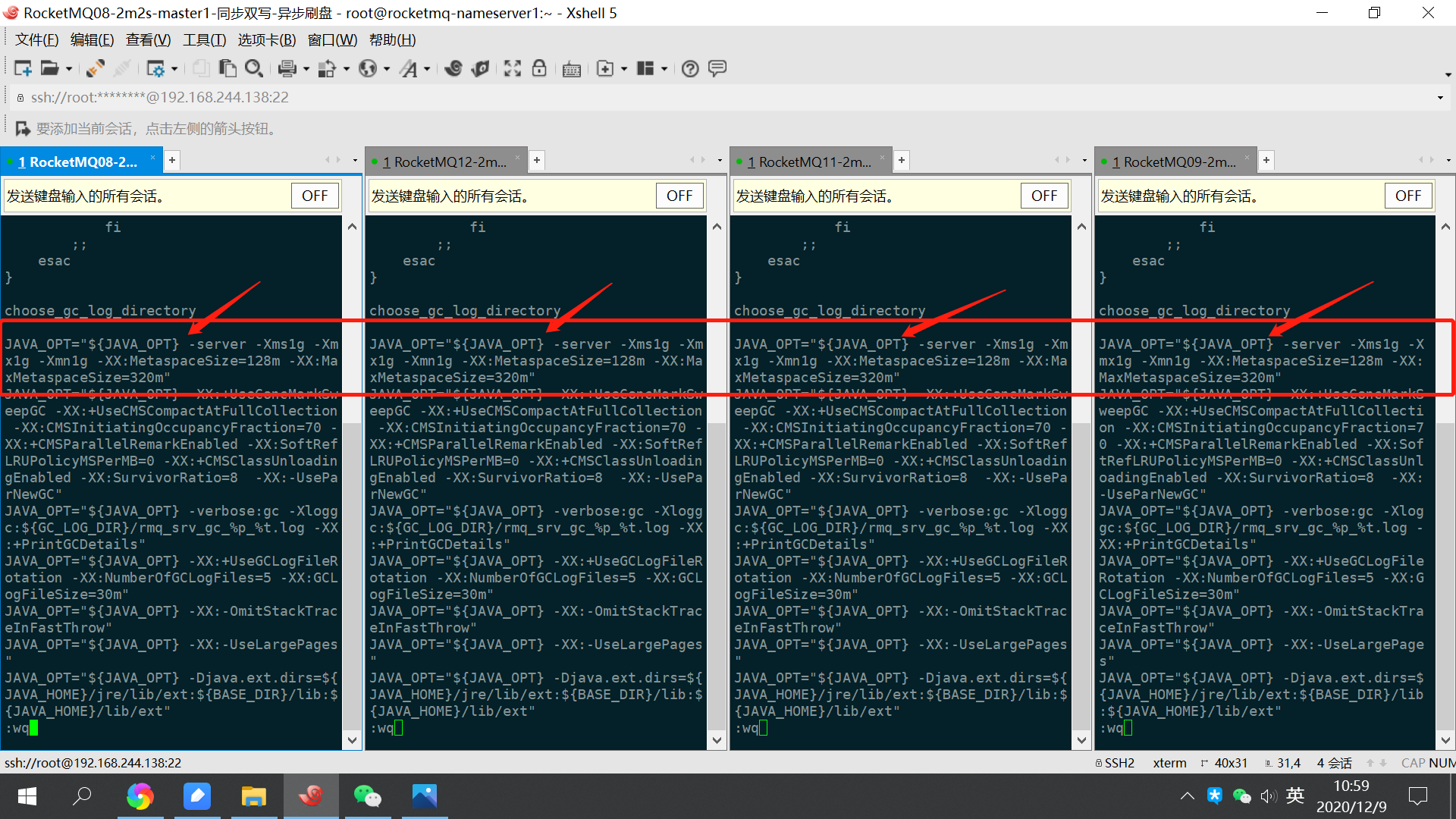Click the keyboard mapping toolbar icon
Screen dimensions: 1456x819
pos(572,69)
